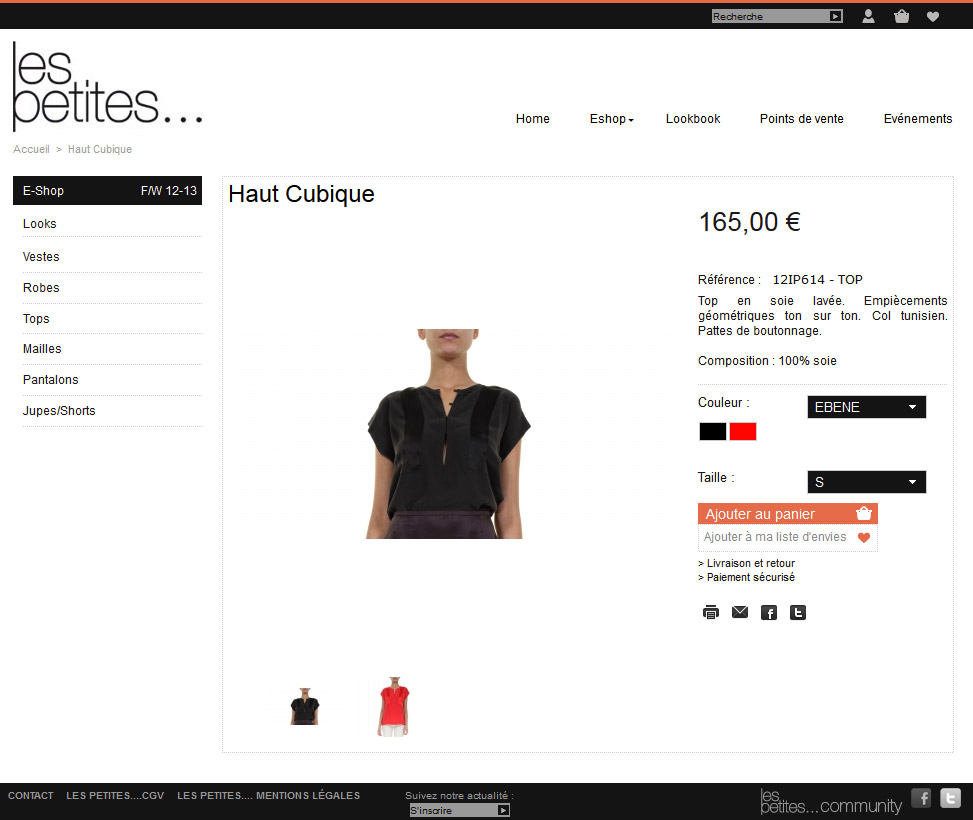Open the user account icon
Screen dimensions: 973x820
(868, 16)
